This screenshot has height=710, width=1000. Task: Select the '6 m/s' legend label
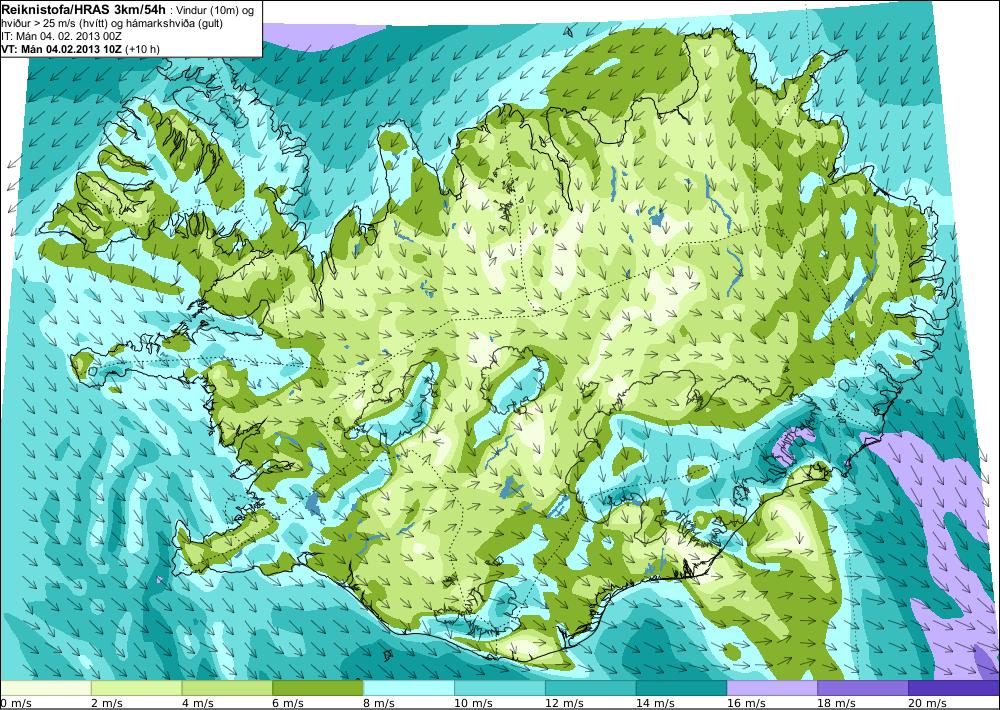[x=289, y=703]
